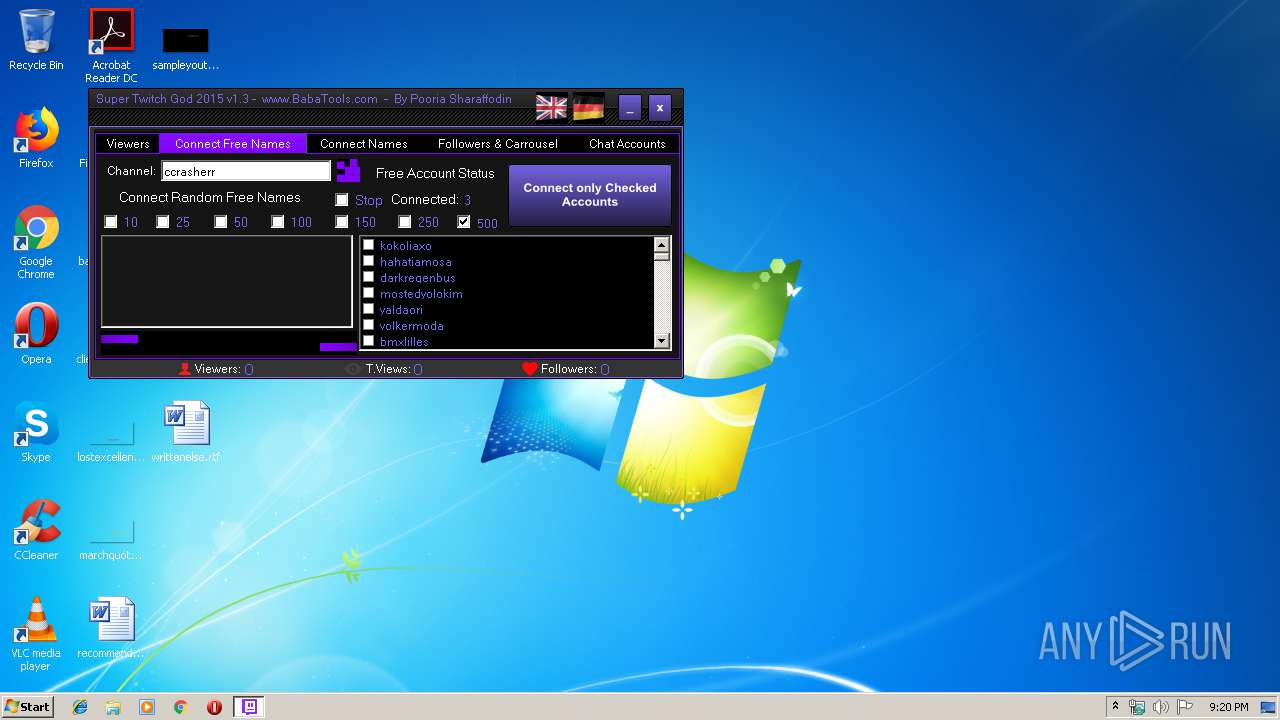This screenshot has height=720, width=1280.
Task: Launch Opera from the desktop
Action: [36, 334]
